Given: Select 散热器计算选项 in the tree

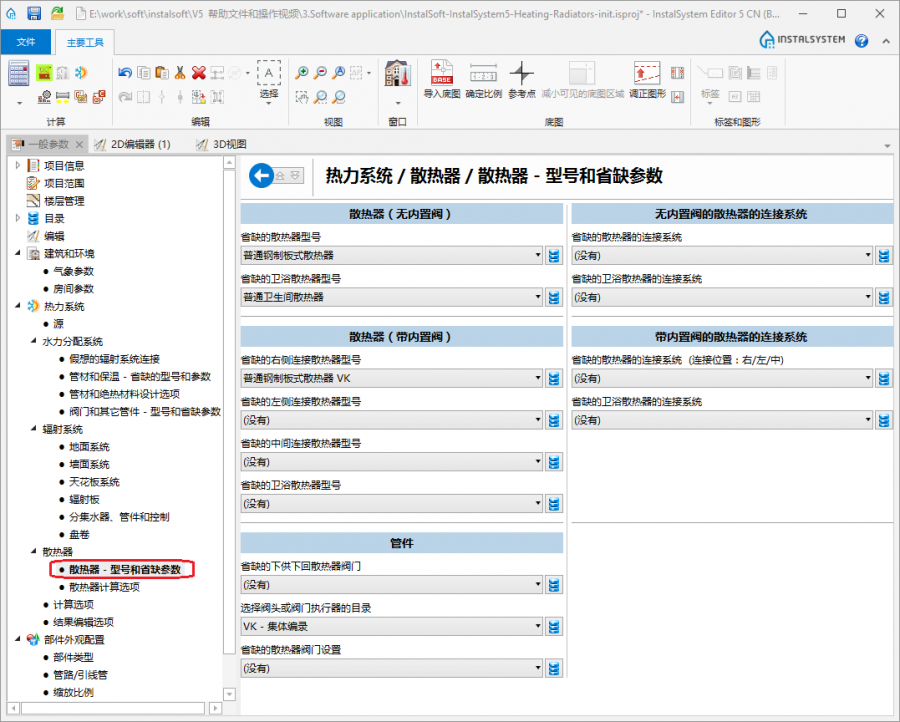Looking at the screenshot, I should [x=104, y=587].
